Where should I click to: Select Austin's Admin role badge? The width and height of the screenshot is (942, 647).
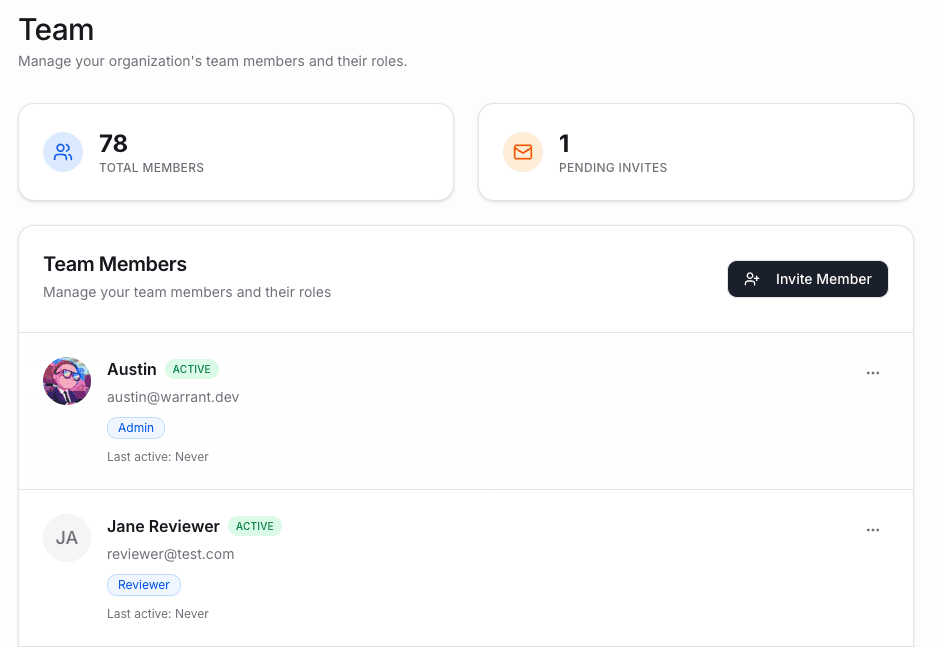[135, 427]
